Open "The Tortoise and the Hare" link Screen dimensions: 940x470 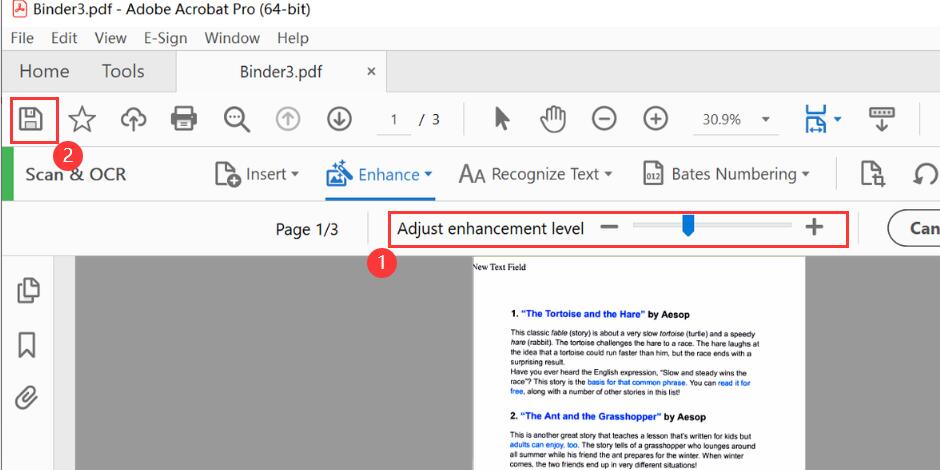(583, 314)
